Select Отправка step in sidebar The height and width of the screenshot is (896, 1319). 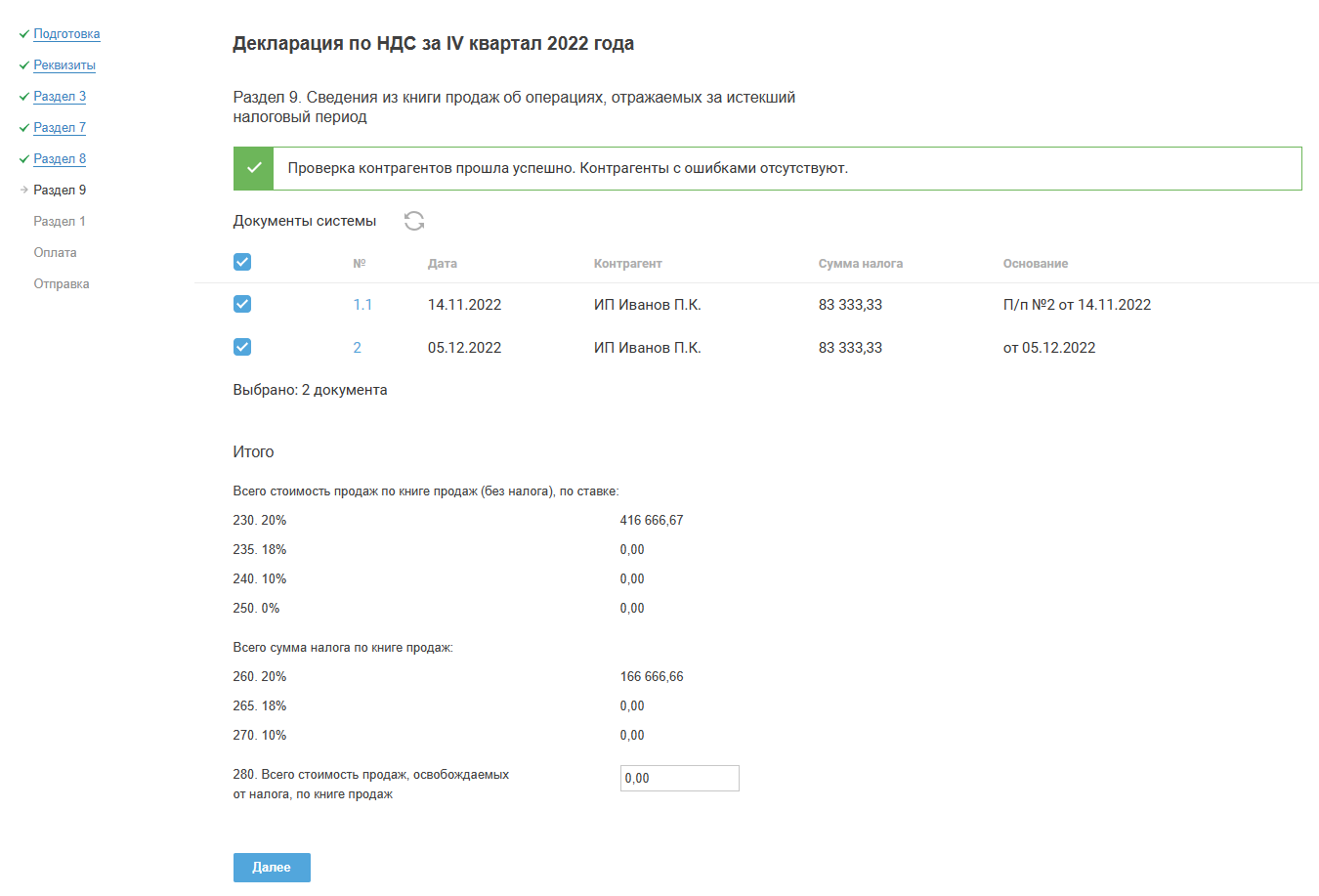tap(62, 284)
